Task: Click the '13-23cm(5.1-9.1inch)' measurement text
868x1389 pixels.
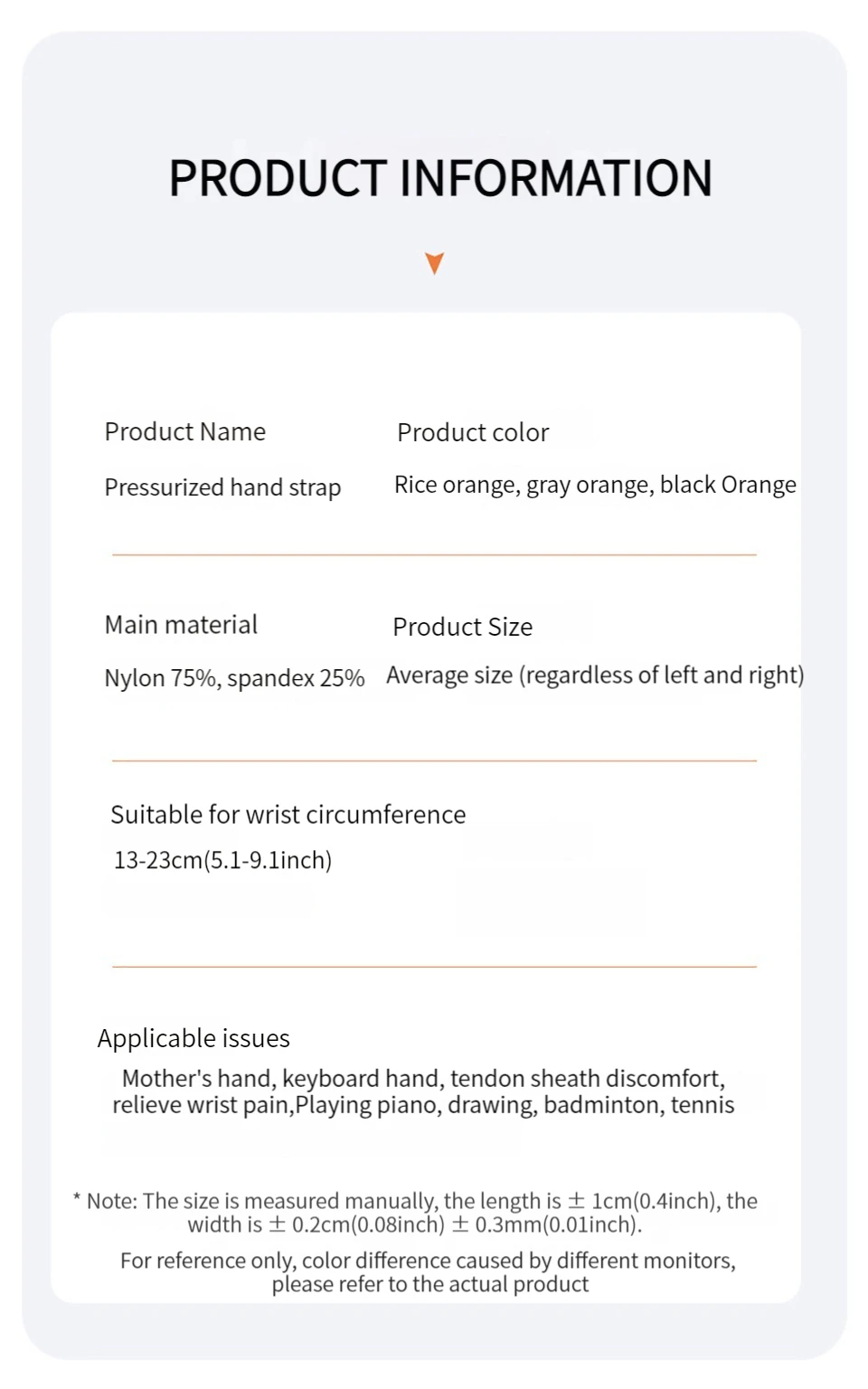Action: (222, 860)
